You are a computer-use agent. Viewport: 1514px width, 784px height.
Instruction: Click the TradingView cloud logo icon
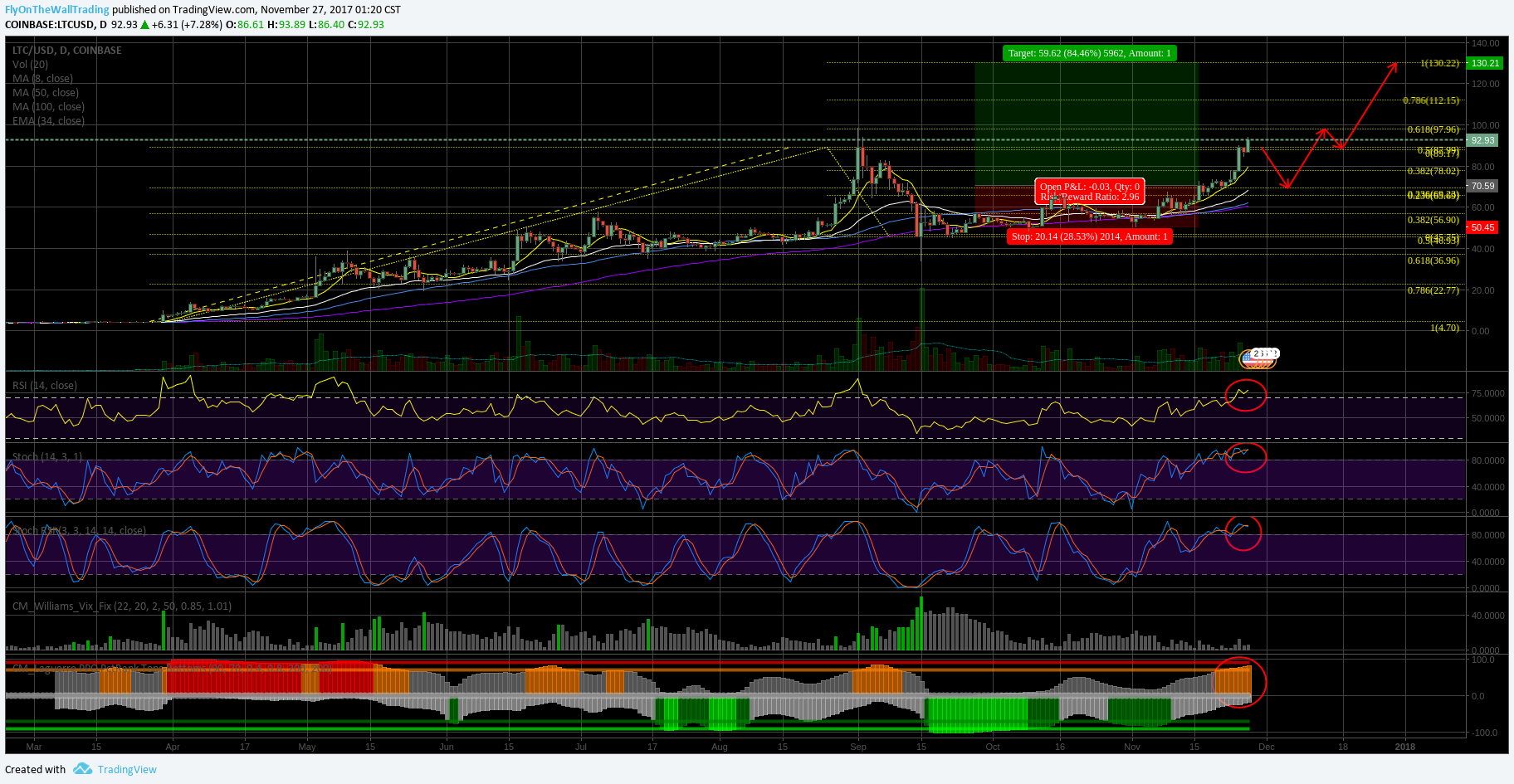click(82, 768)
